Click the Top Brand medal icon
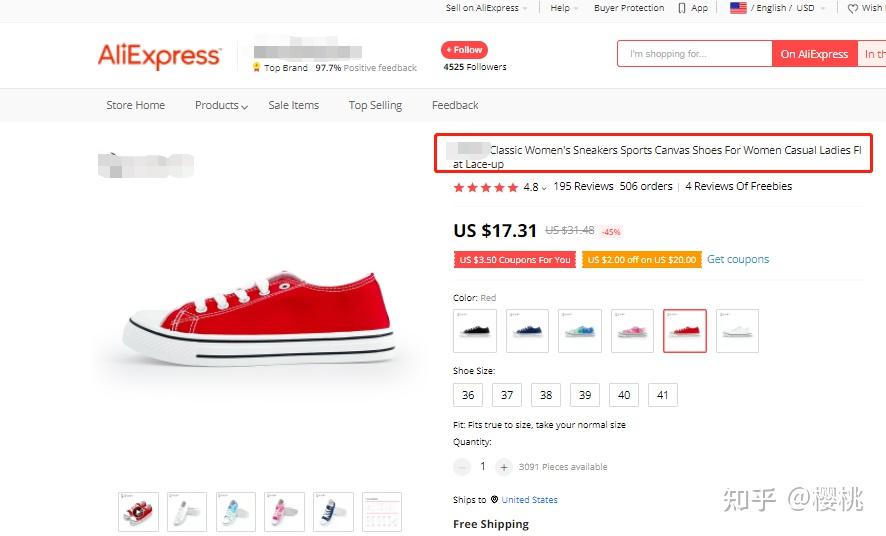 pyautogui.click(x=257, y=67)
